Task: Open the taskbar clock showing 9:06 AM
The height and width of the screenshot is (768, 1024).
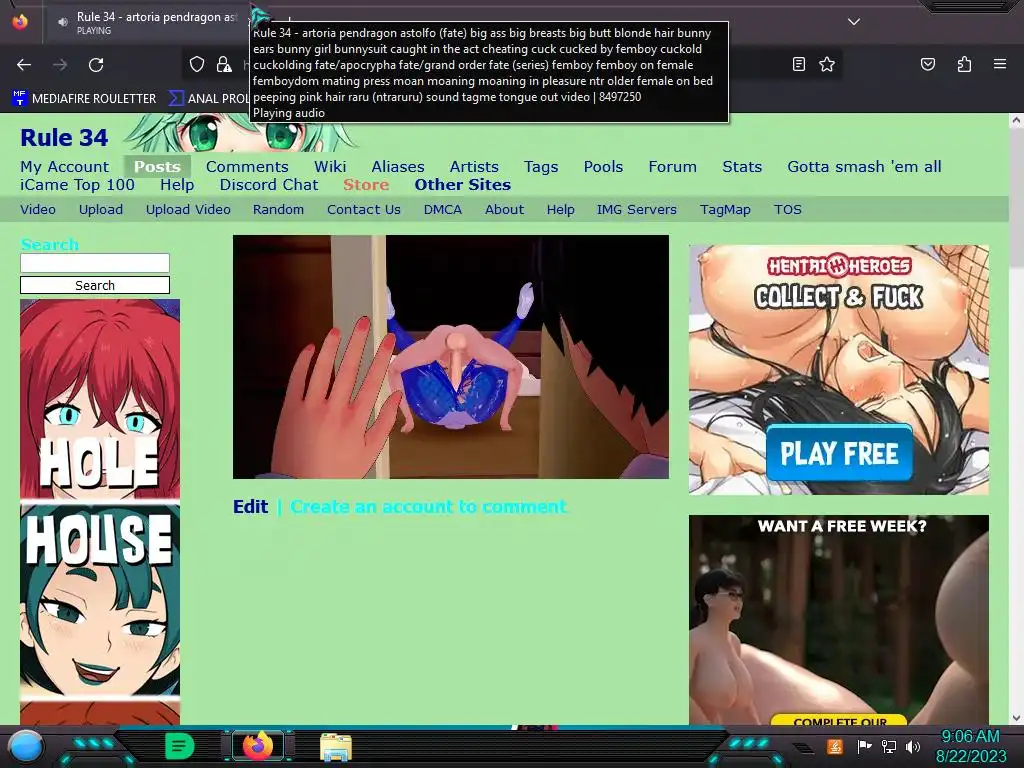Action: coord(971,746)
